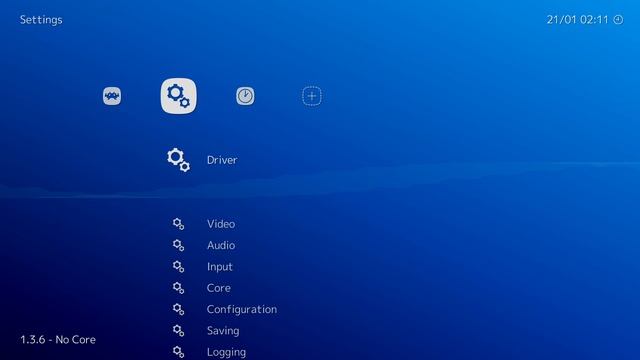The width and height of the screenshot is (640, 360).
Task: Click the Settings title text
Action: tap(41, 20)
